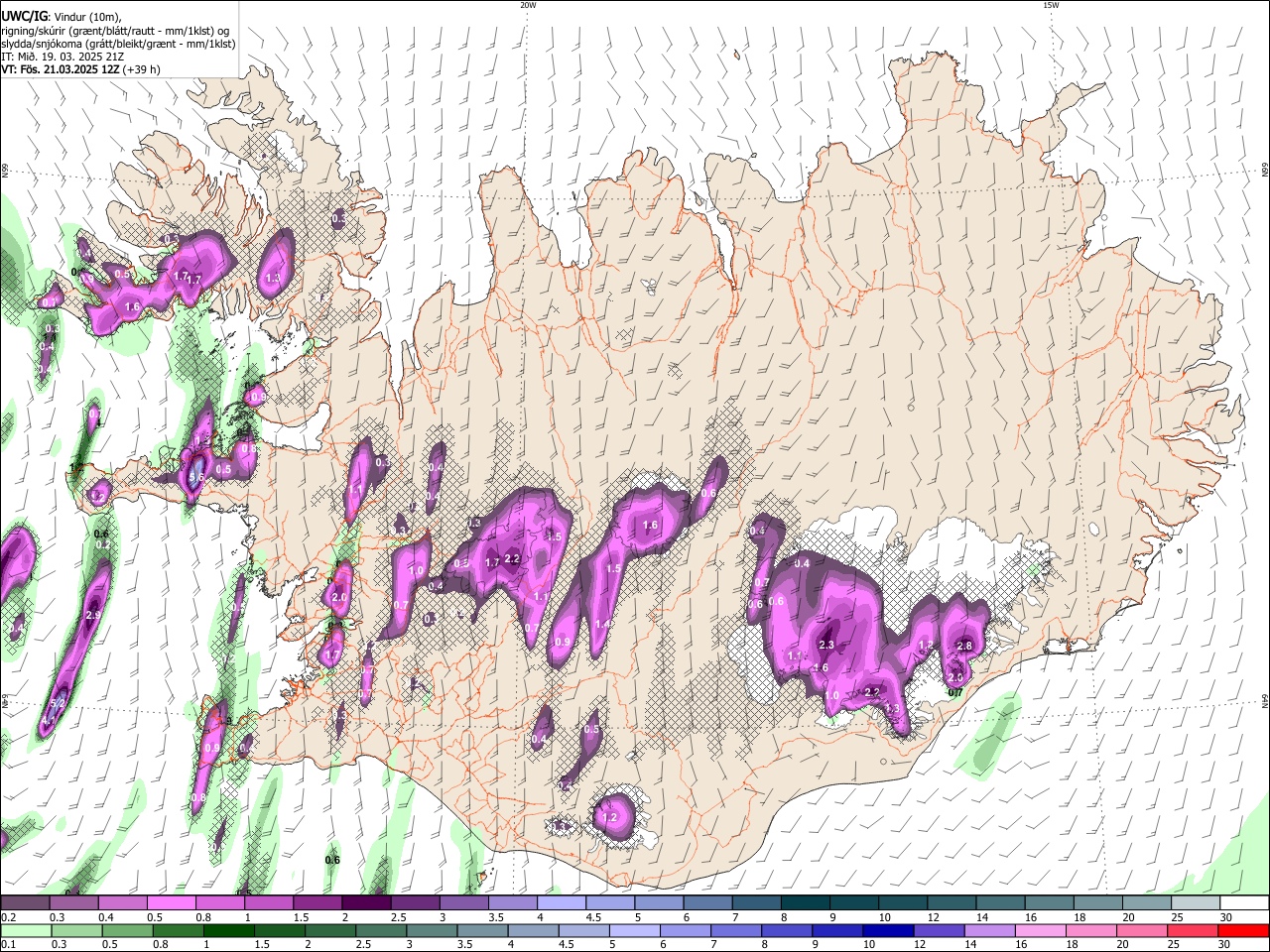This screenshot has width=1270, height=952.
Task: Click the 'slydda/snjókoma (grátt/bleikt/grænt - mm/1klst)' line
Action: coord(118,44)
